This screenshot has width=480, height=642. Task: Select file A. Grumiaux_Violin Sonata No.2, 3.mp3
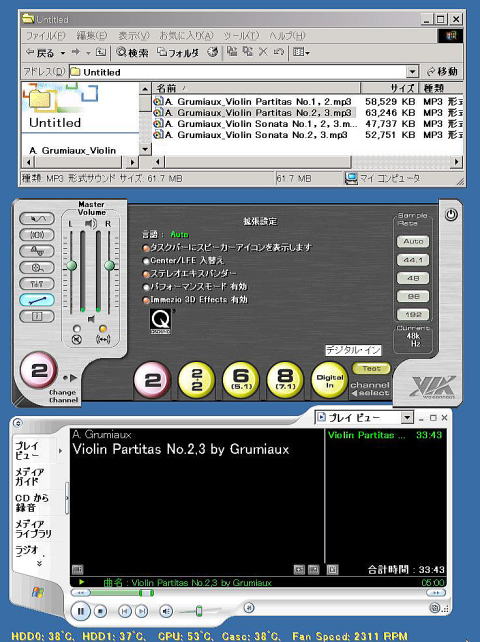[x=251, y=135]
